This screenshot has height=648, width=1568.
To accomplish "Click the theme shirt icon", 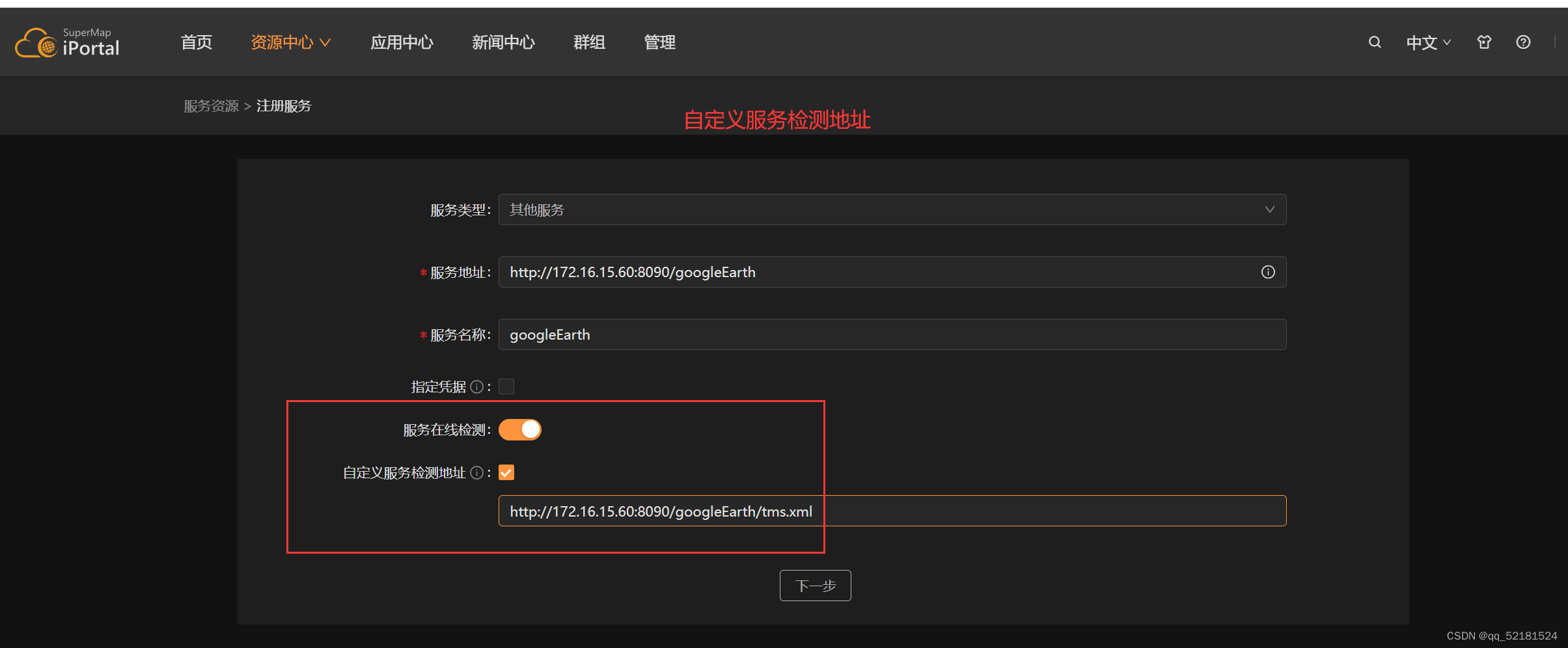I will coord(1484,42).
